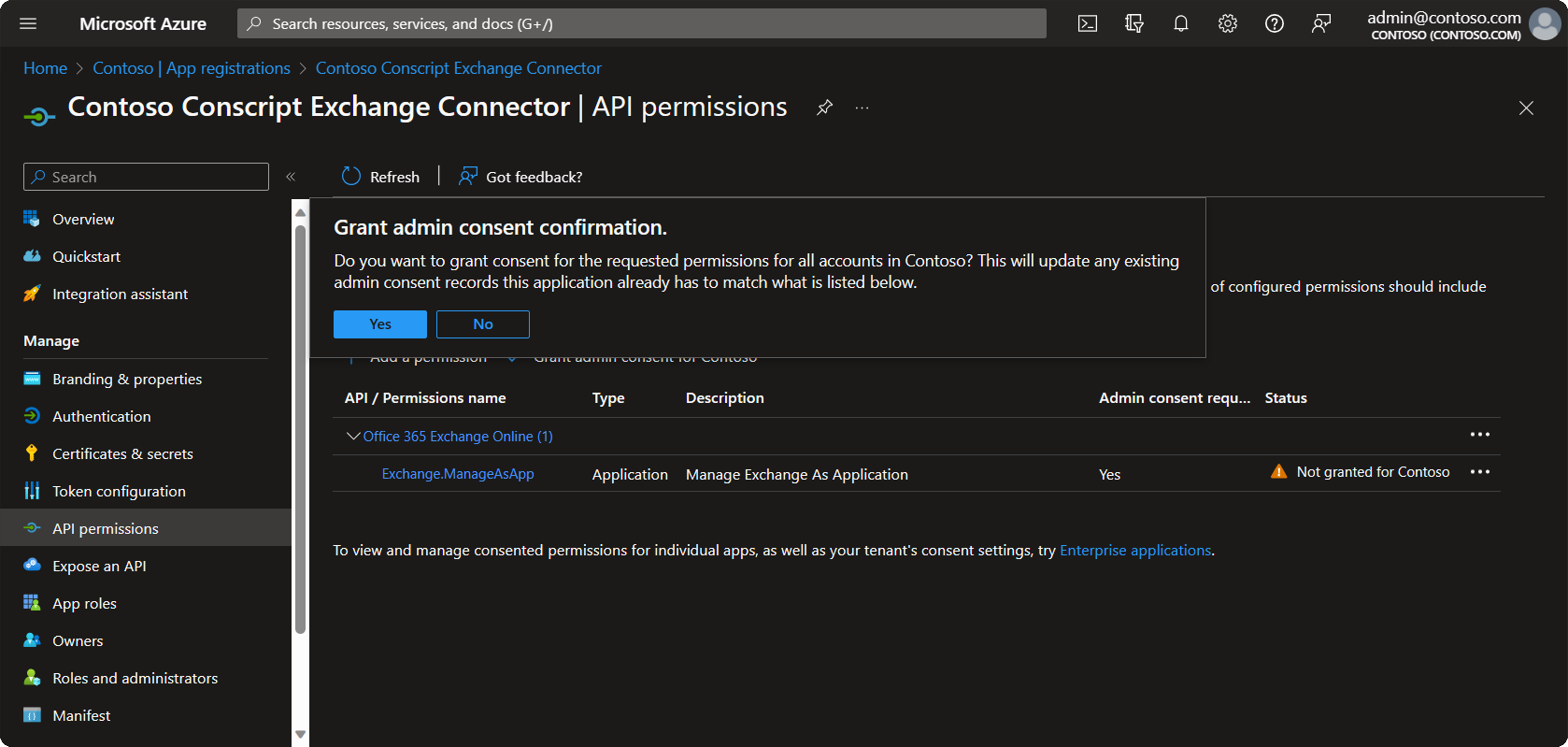1568x747 pixels.
Task: Open the notifications bell
Action: (x=1181, y=23)
